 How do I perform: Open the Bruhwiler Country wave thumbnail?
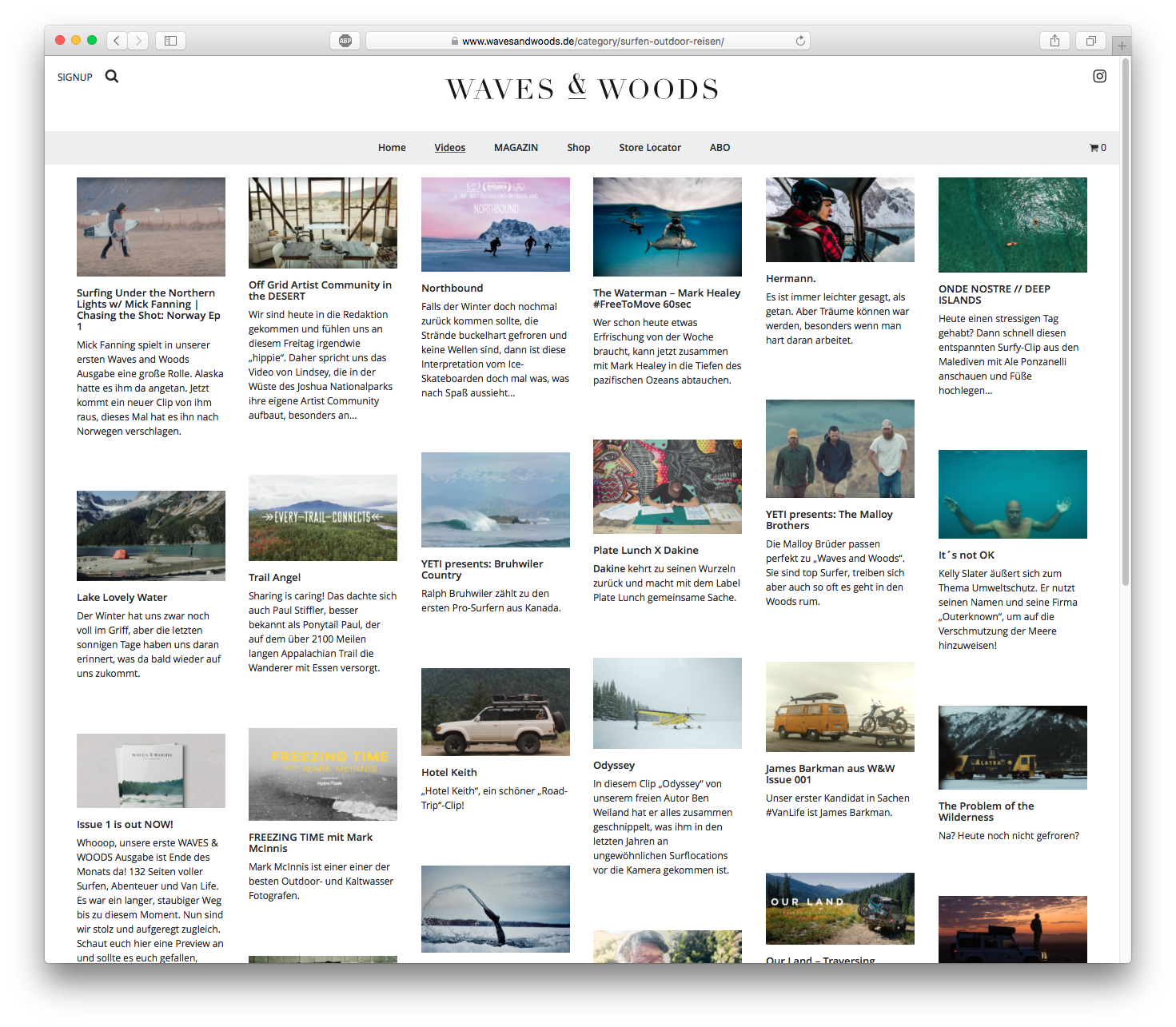pos(496,500)
